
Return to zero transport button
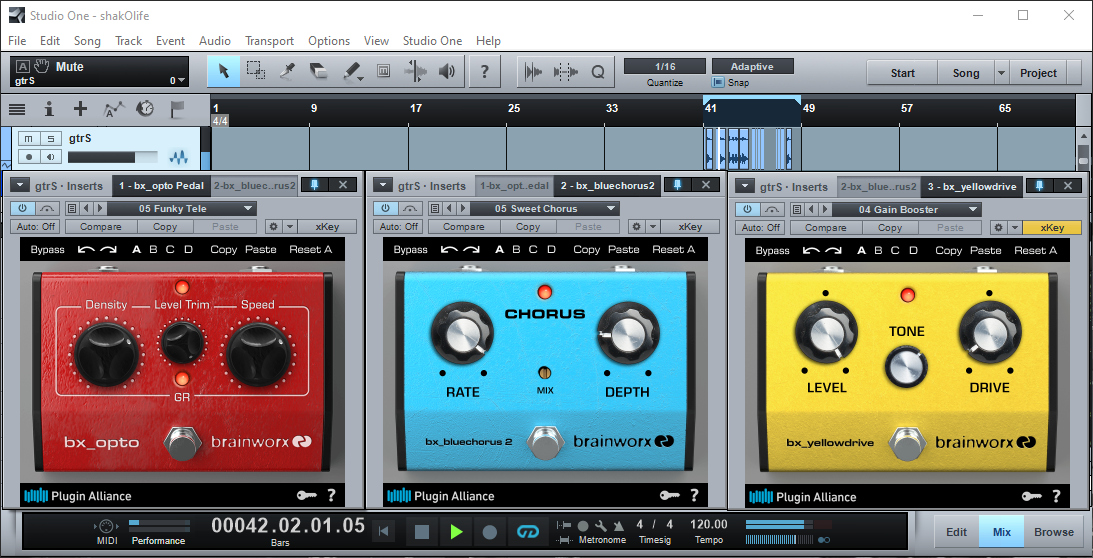pyautogui.click(x=383, y=532)
